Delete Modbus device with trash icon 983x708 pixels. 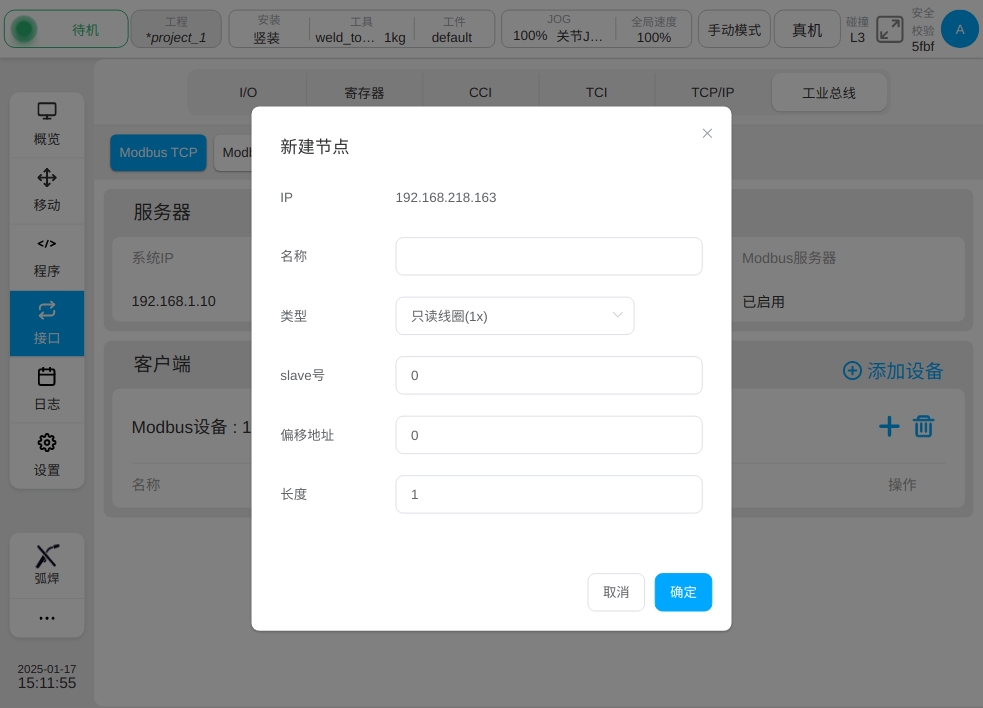coord(923,427)
